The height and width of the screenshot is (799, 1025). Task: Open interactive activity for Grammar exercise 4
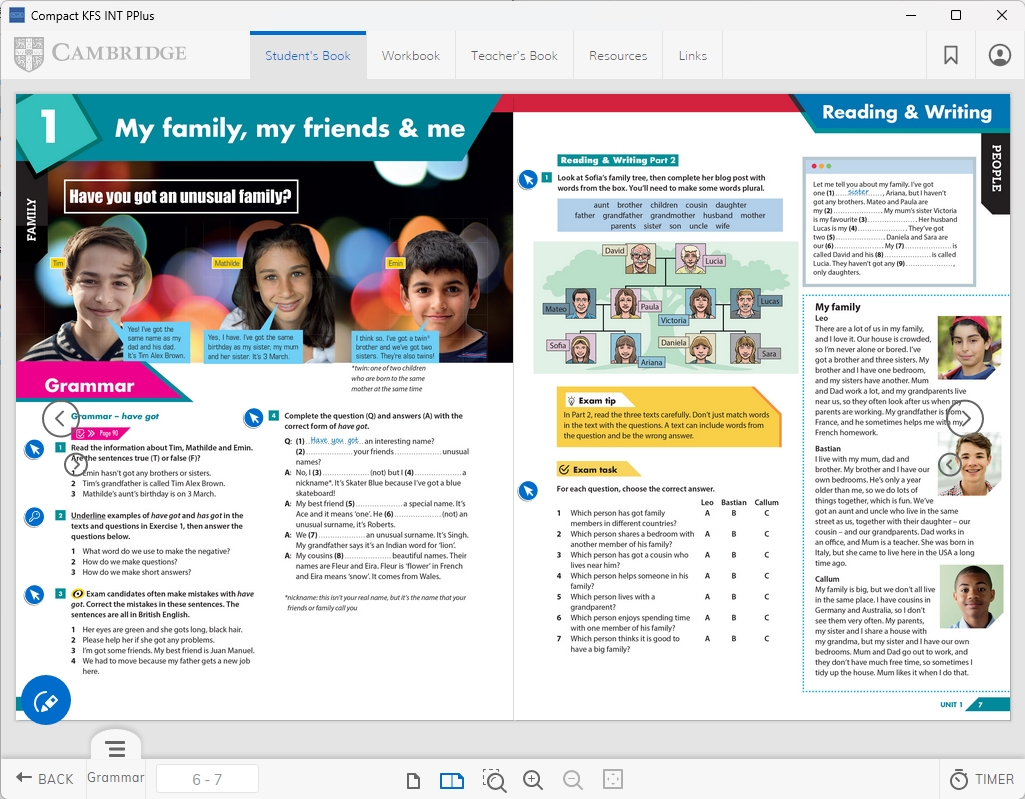(254, 417)
